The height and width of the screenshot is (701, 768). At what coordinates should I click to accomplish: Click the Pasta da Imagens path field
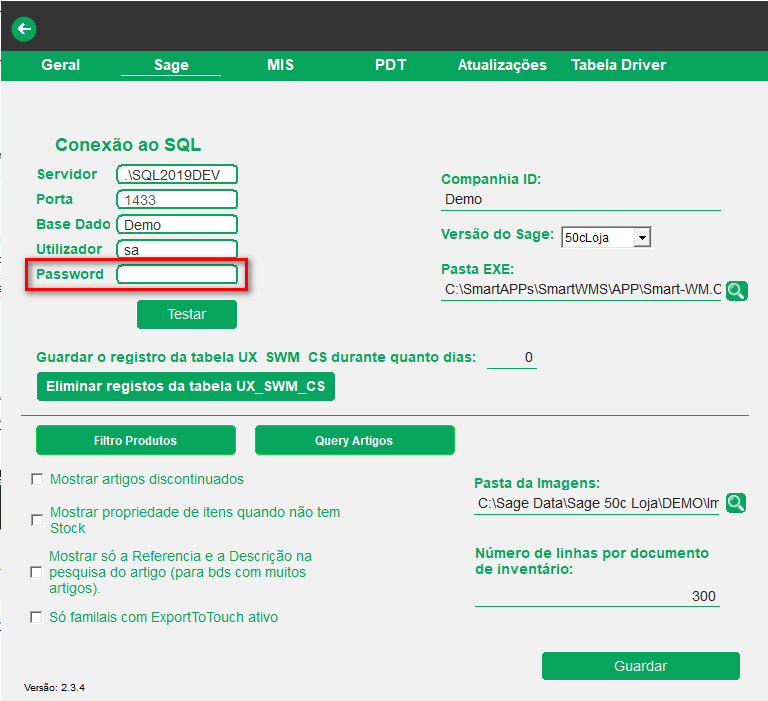click(x=596, y=504)
